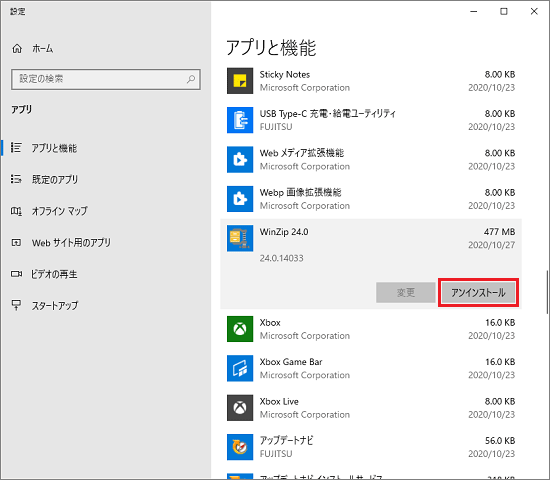This screenshot has width=550, height=480.
Task: Click the Web メディア拡張機能 app icon
Action: click(240, 160)
